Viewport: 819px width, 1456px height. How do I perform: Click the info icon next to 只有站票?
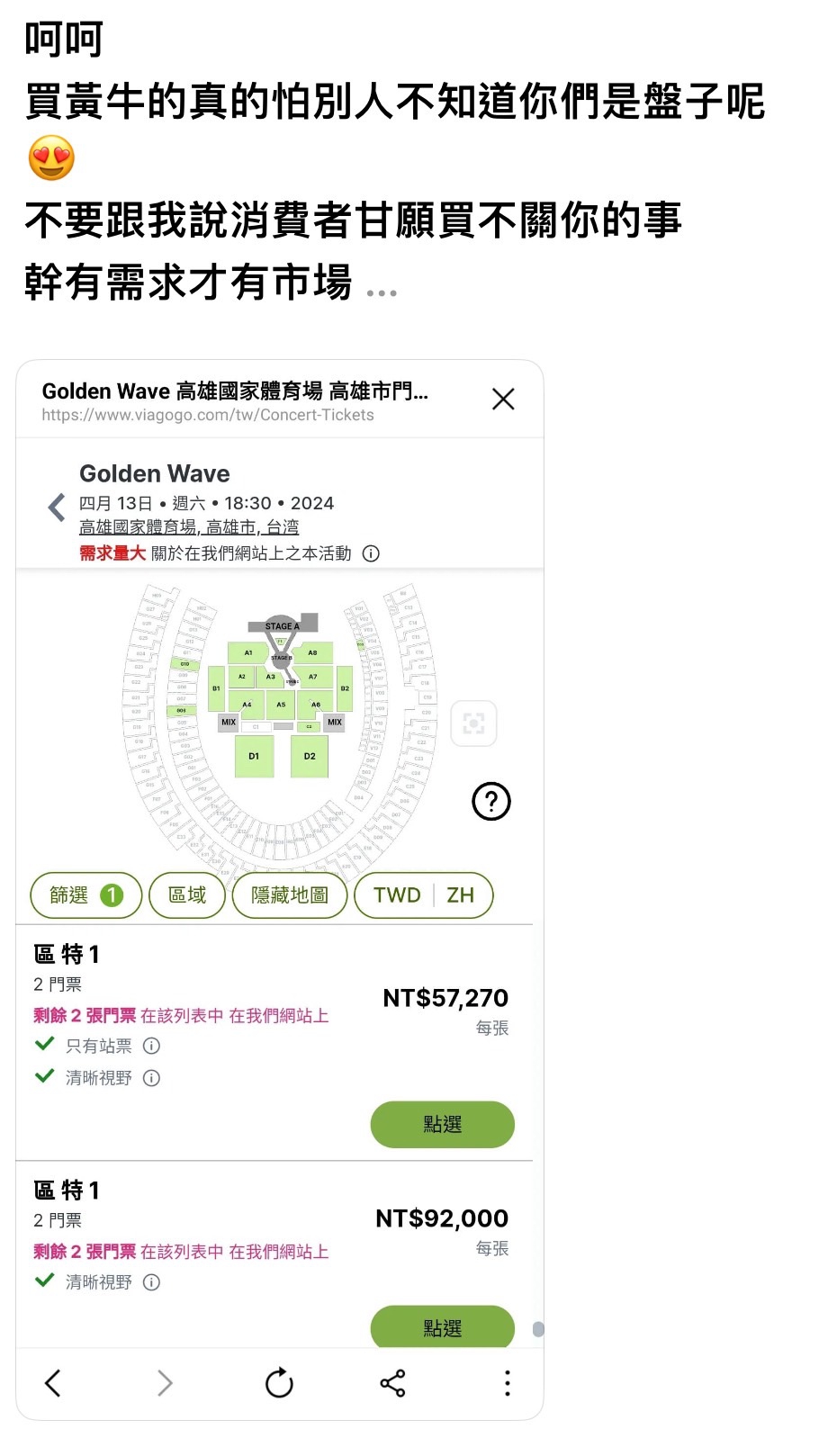tap(152, 1046)
